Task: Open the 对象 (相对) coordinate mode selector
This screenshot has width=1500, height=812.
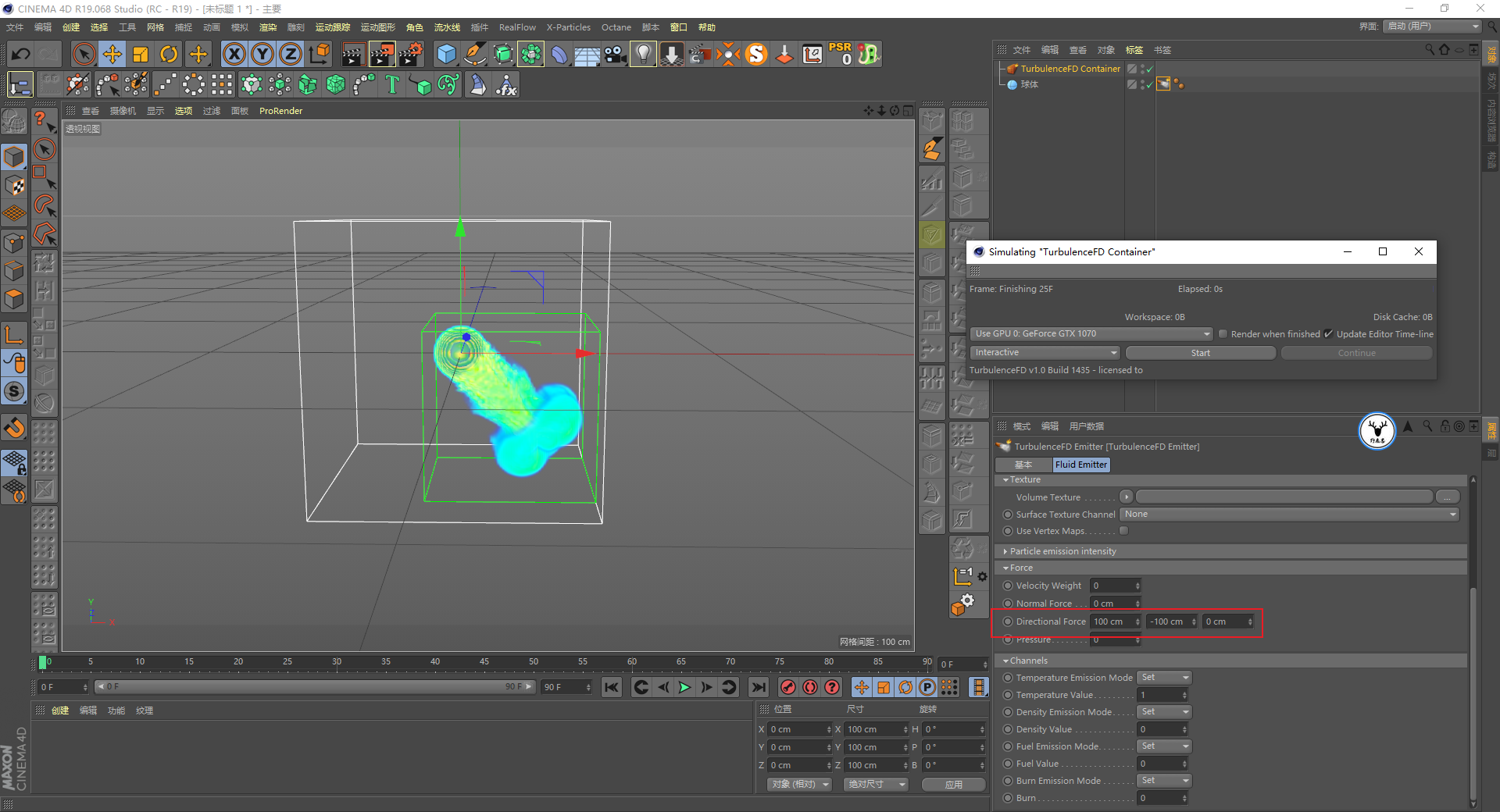Action: coord(799,785)
